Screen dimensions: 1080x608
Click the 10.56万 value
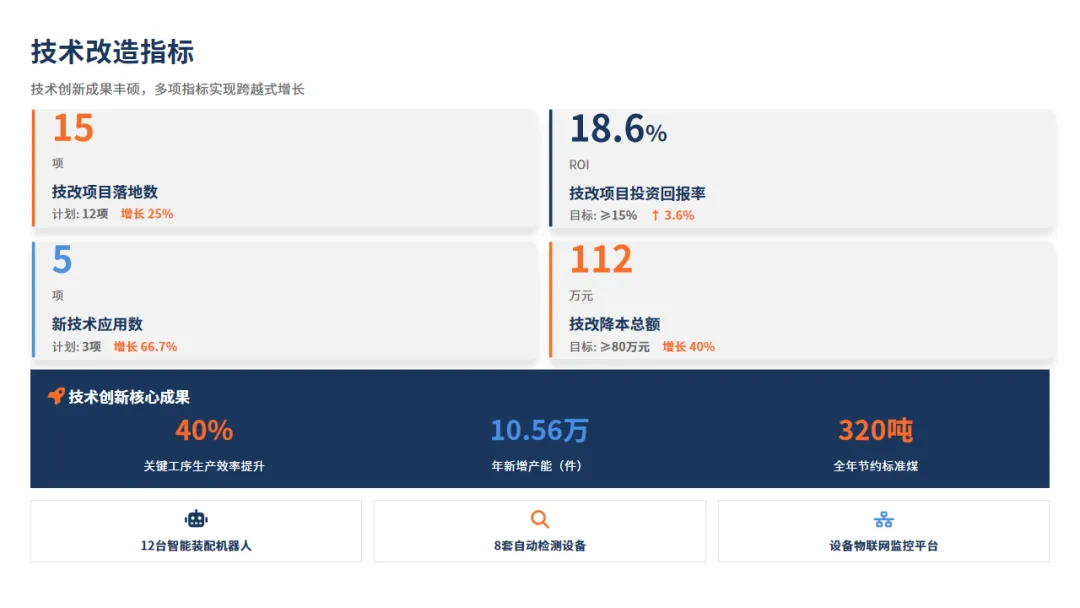pos(539,430)
